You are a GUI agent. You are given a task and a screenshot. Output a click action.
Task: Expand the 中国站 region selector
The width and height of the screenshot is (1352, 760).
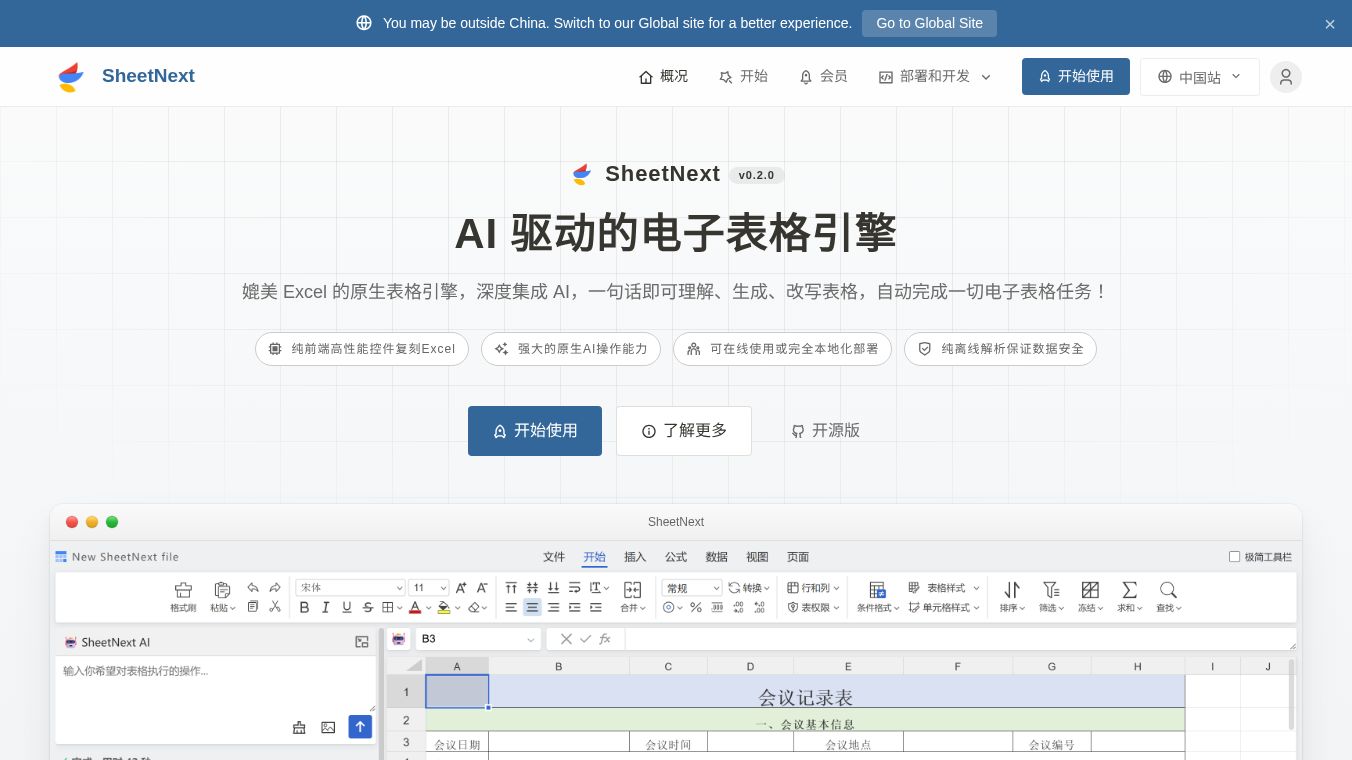1199,77
